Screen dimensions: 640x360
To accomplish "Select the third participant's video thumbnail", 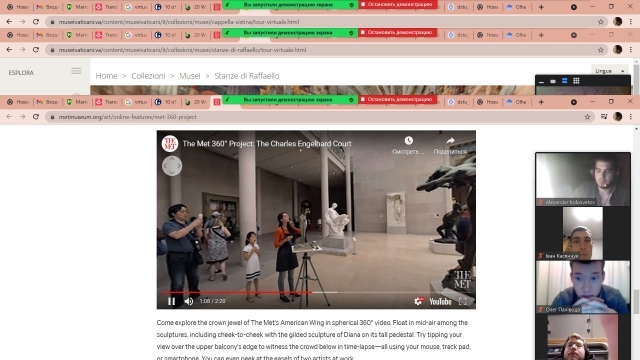I will (x=583, y=287).
